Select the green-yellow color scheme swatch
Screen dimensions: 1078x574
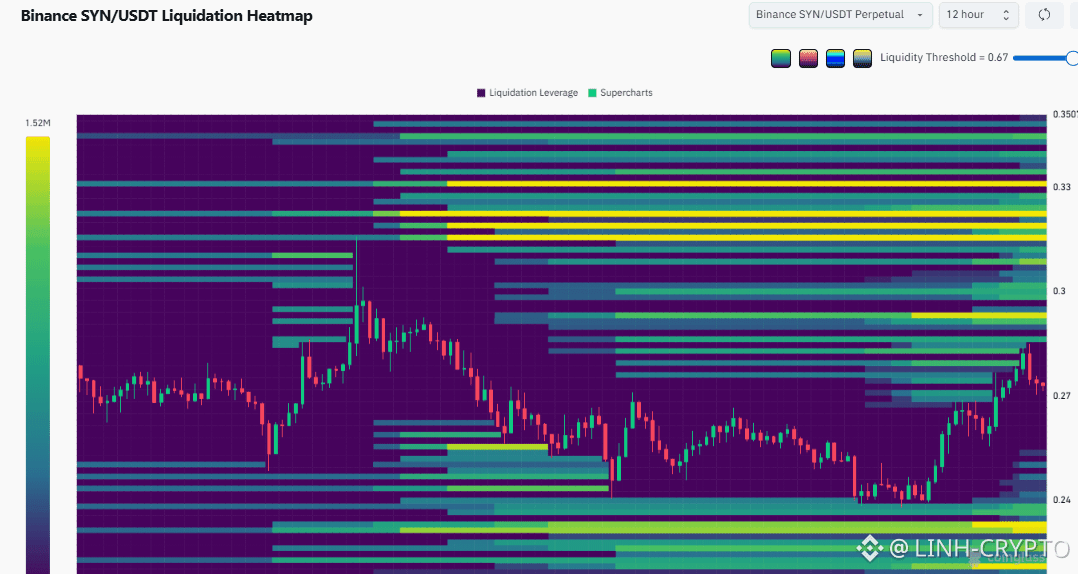780,58
